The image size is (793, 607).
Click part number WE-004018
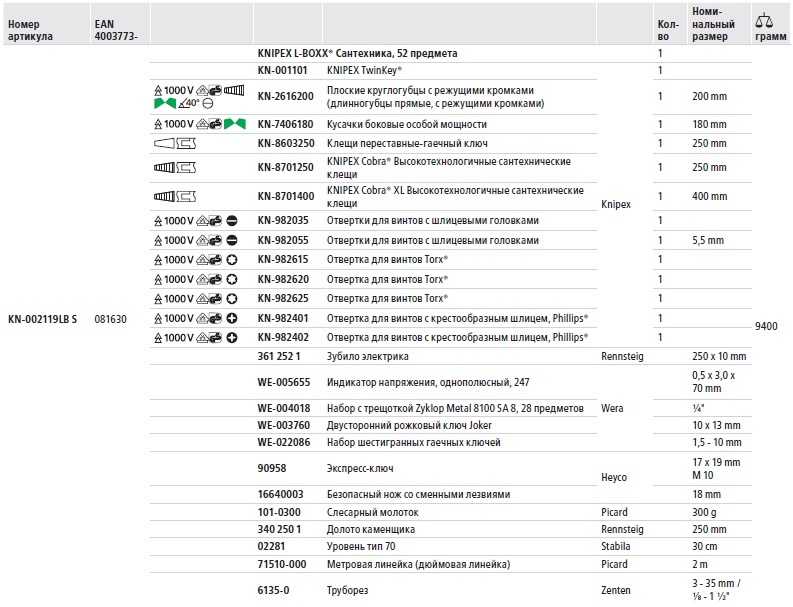284,408
